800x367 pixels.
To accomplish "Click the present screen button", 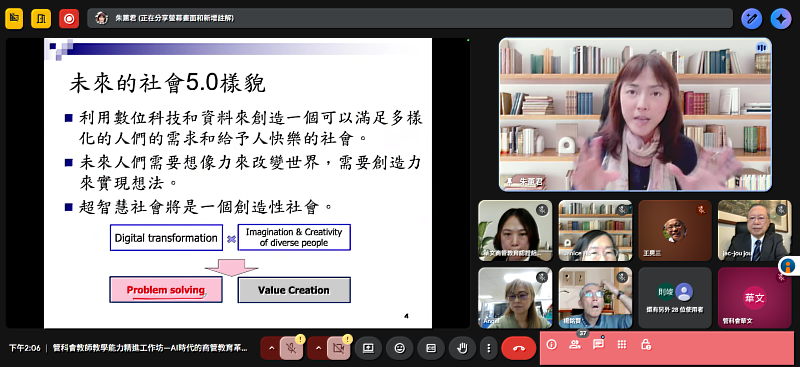I will (x=368, y=348).
